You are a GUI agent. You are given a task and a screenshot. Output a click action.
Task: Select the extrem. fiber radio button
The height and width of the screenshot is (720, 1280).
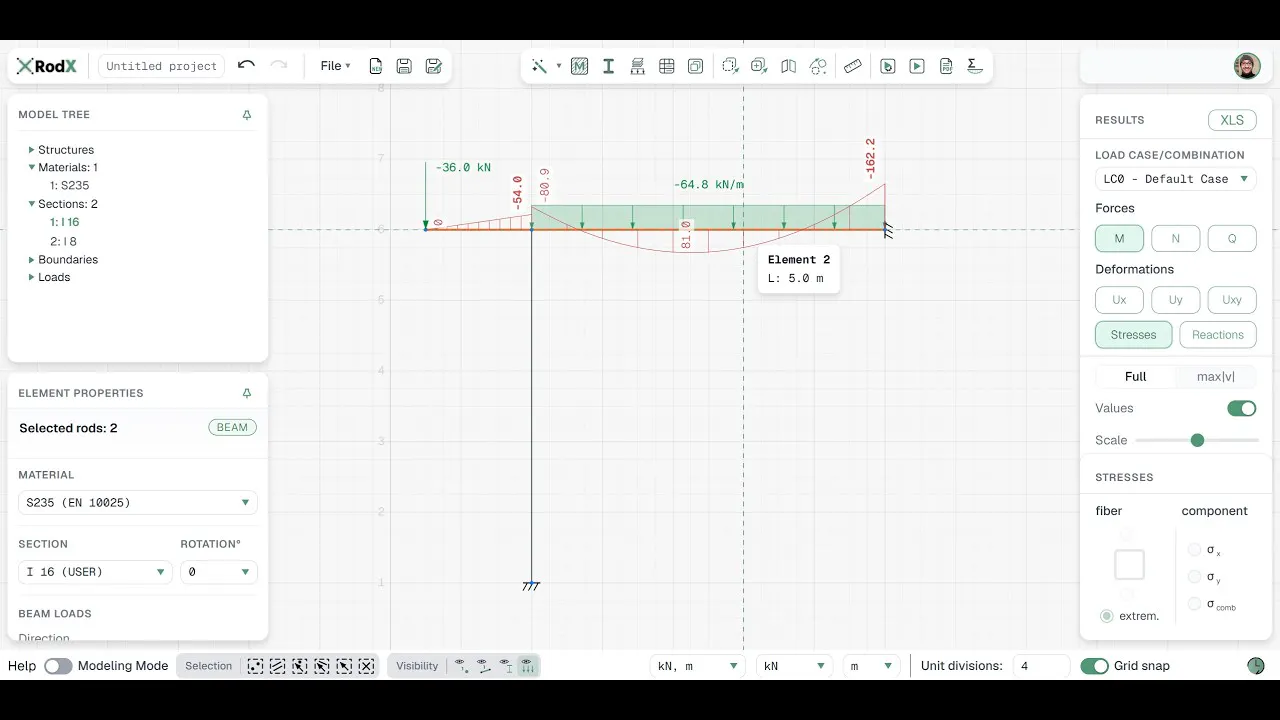1106,616
